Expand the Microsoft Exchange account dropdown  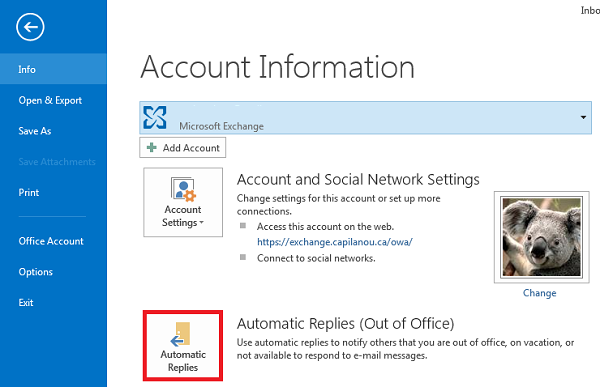583,118
